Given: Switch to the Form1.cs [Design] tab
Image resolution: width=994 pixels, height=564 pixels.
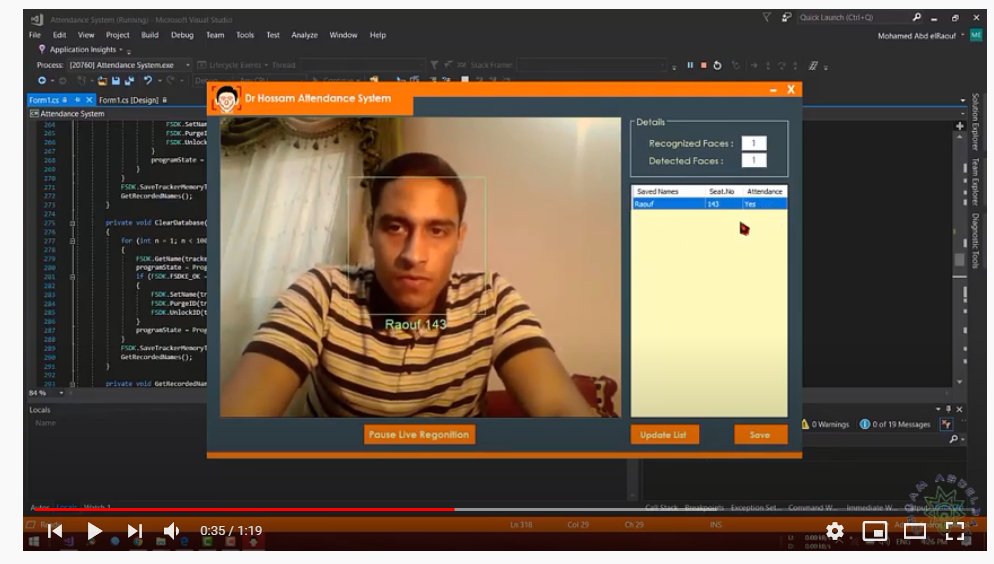Looking at the screenshot, I should tap(128, 100).
